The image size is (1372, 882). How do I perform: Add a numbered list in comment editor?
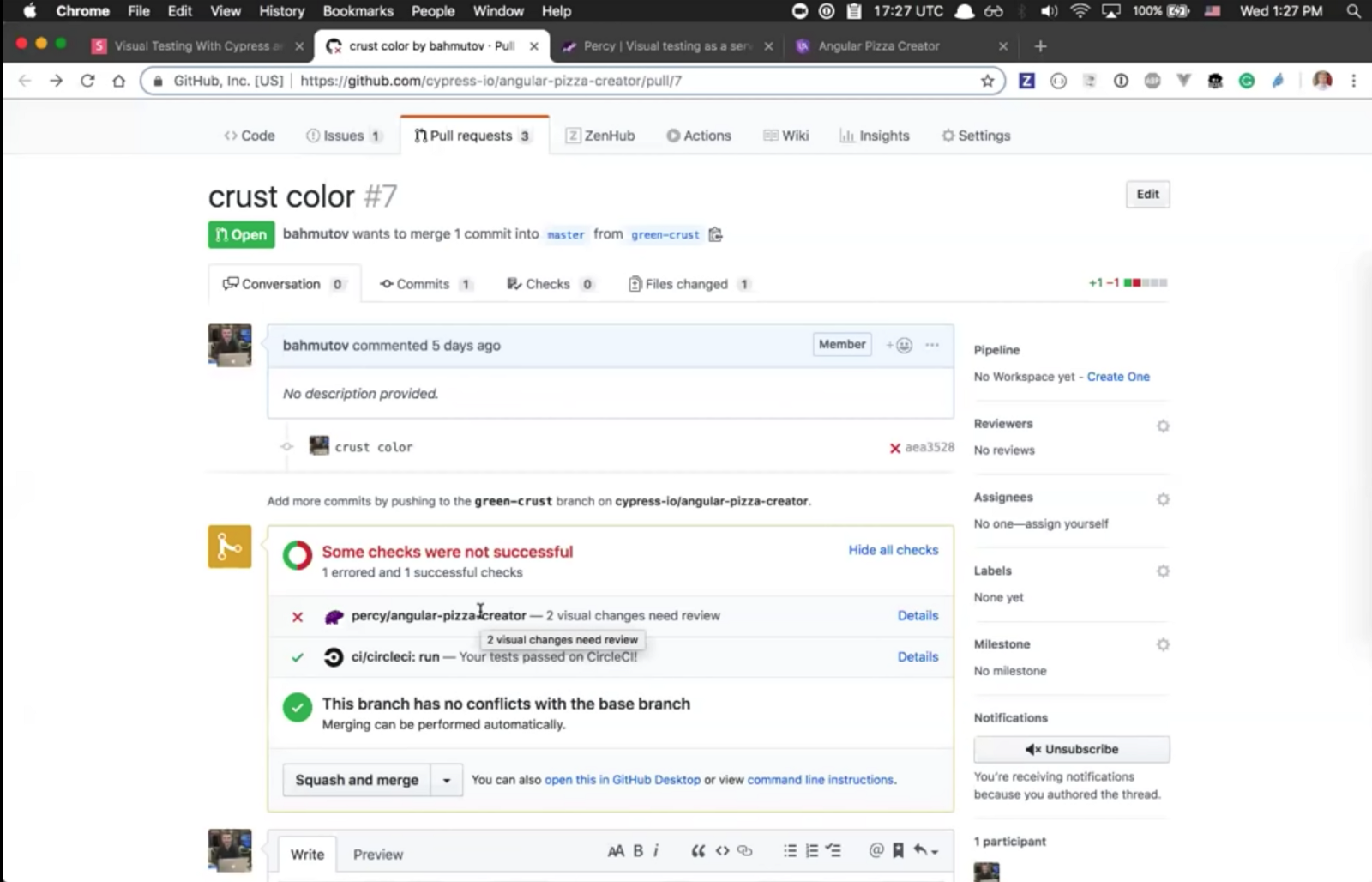tap(811, 851)
